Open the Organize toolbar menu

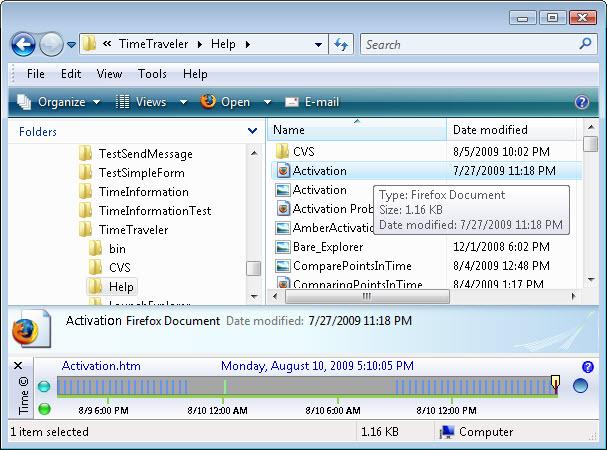tap(59, 102)
